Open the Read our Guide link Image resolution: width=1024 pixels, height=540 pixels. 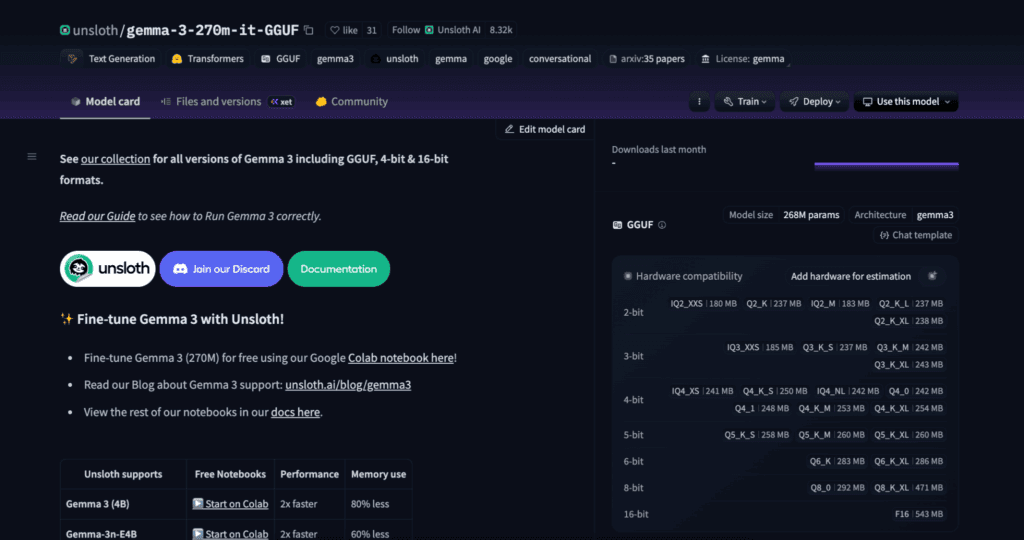click(97, 216)
